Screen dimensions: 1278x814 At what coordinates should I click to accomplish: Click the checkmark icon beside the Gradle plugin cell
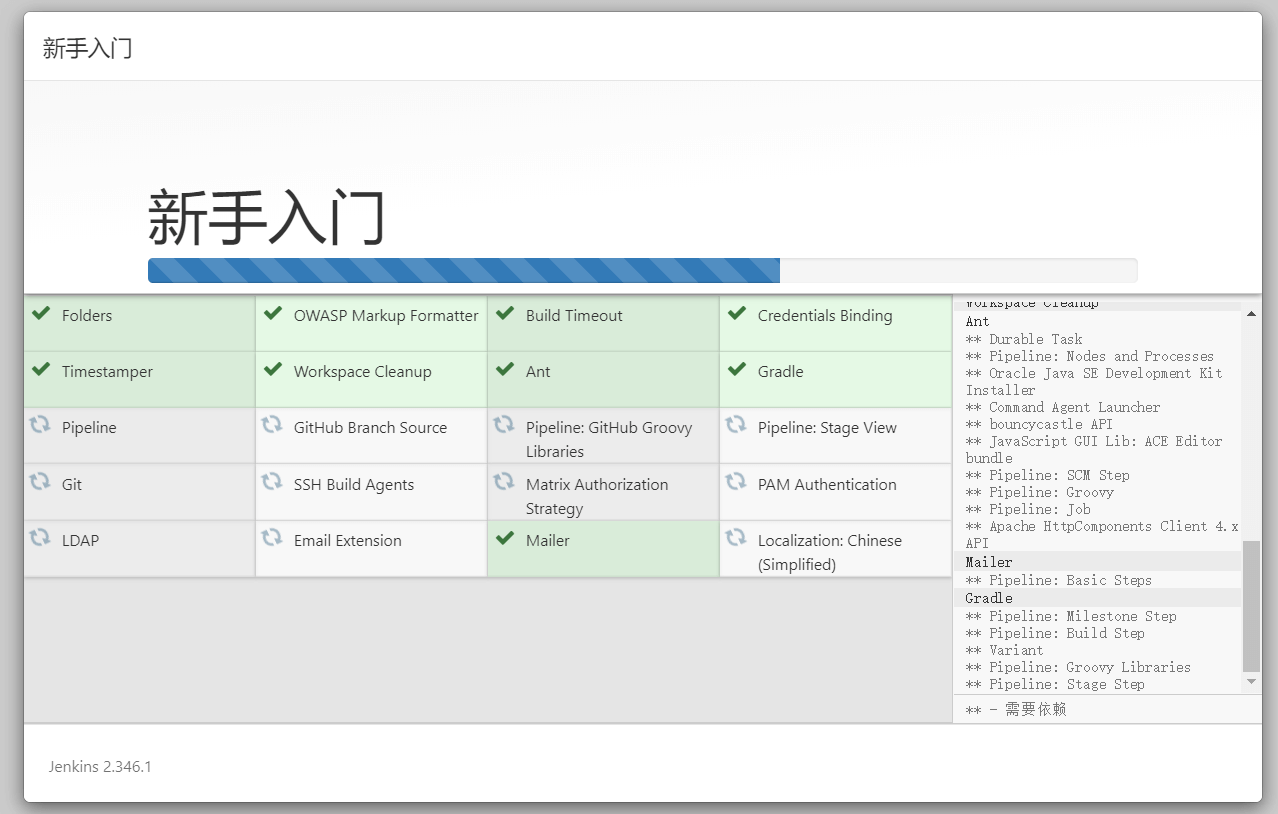[737, 370]
